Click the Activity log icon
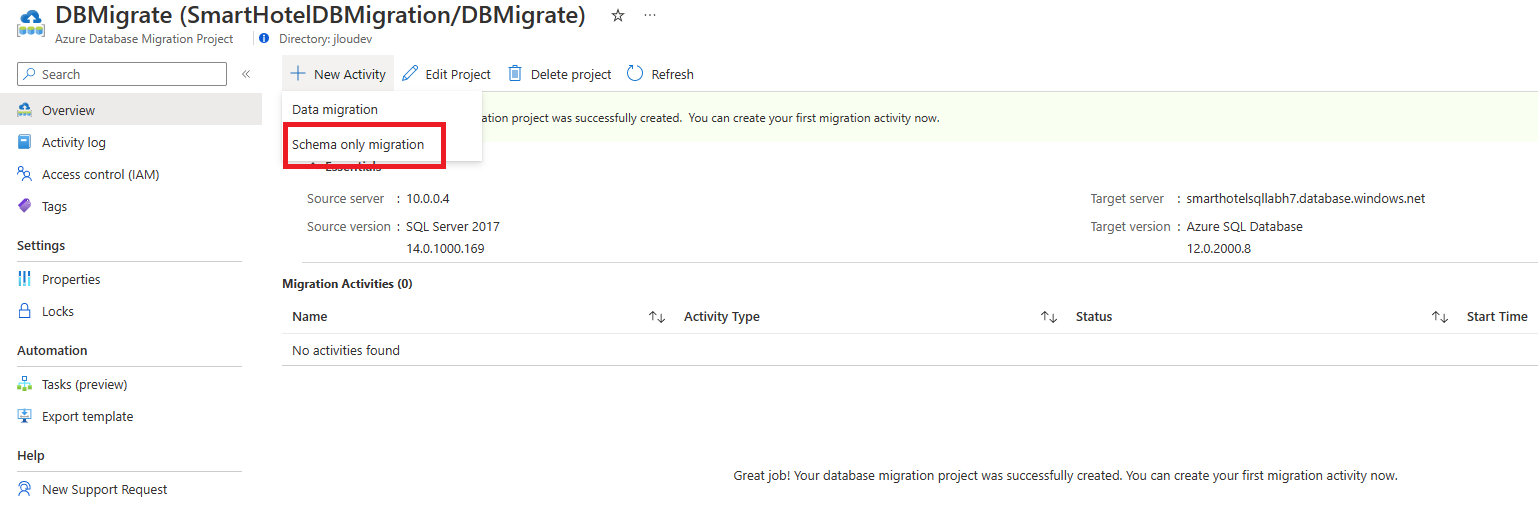Screen dimensions: 1538x521 pyautogui.click(x=25, y=142)
